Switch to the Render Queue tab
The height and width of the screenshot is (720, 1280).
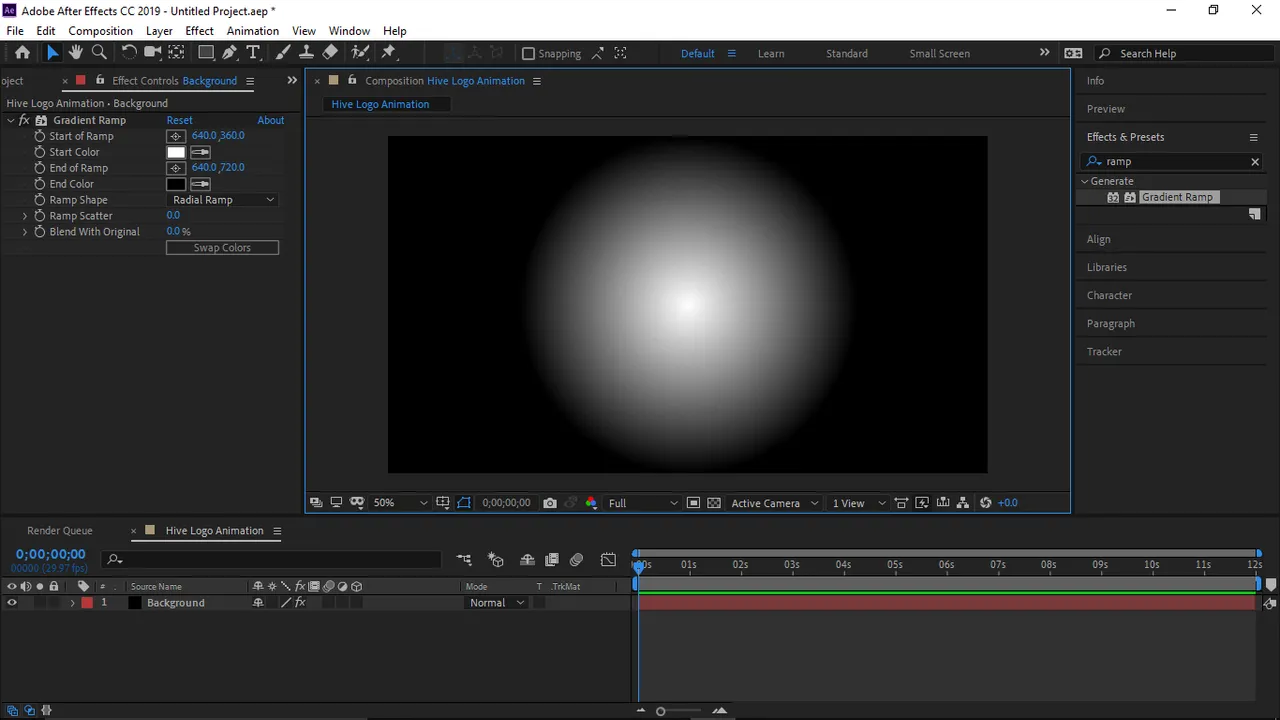click(60, 531)
